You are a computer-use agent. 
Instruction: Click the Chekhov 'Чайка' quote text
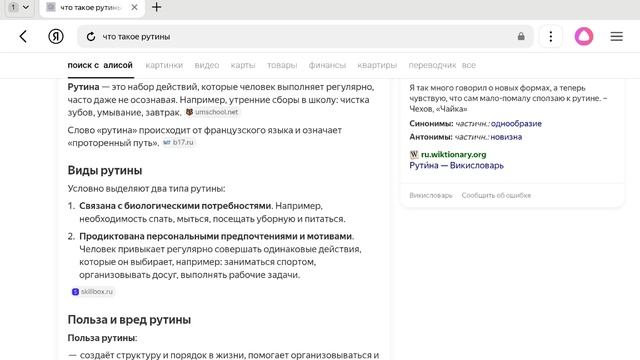[508, 98]
